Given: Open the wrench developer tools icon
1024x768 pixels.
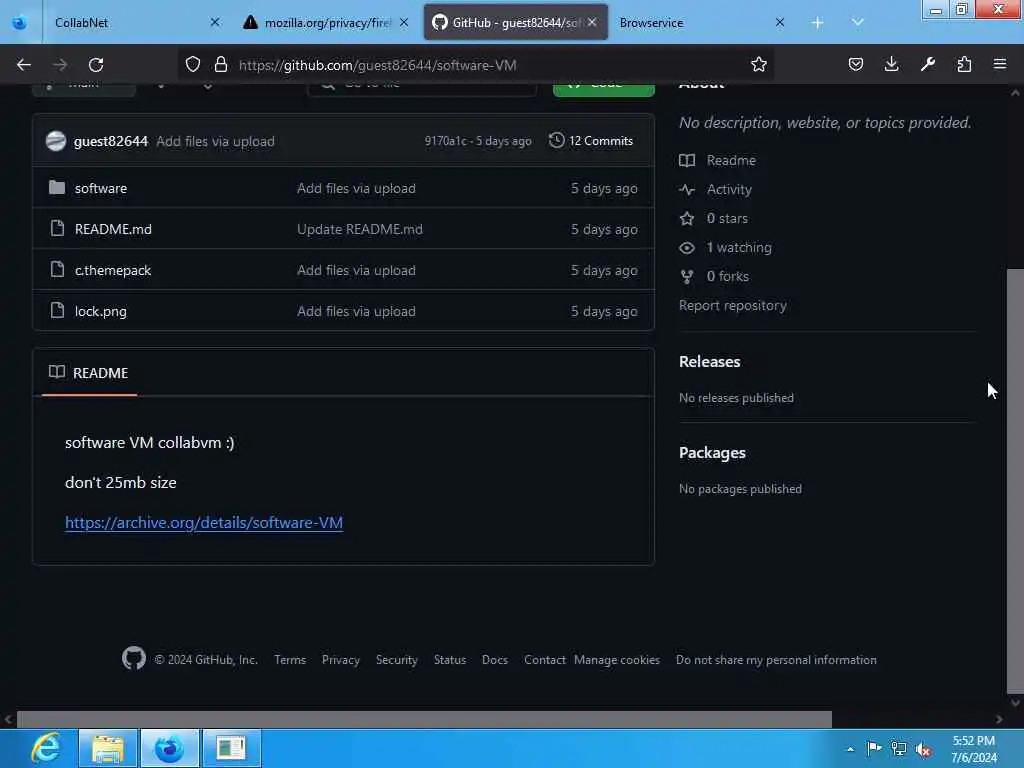Looking at the screenshot, I should click(x=927, y=64).
